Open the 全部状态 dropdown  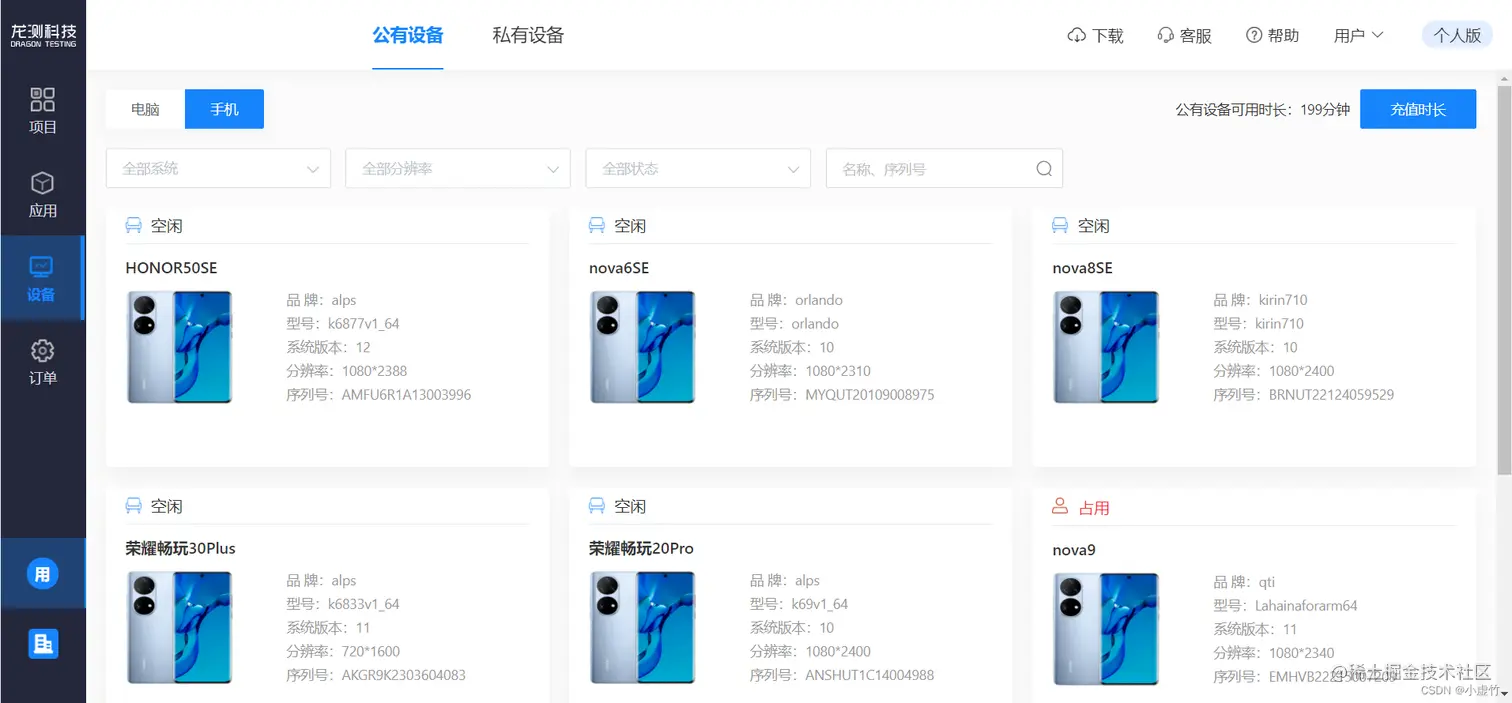[x=698, y=169]
